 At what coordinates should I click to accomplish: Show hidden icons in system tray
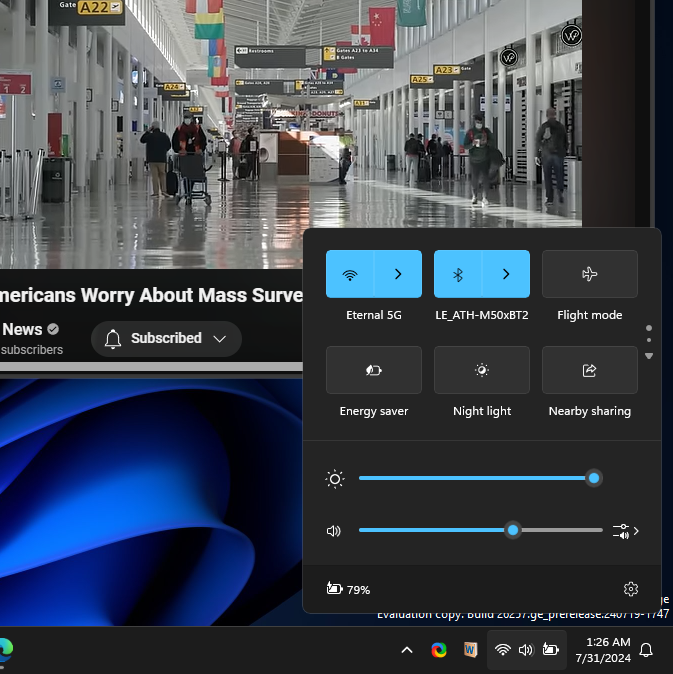click(x=407, y=650)
